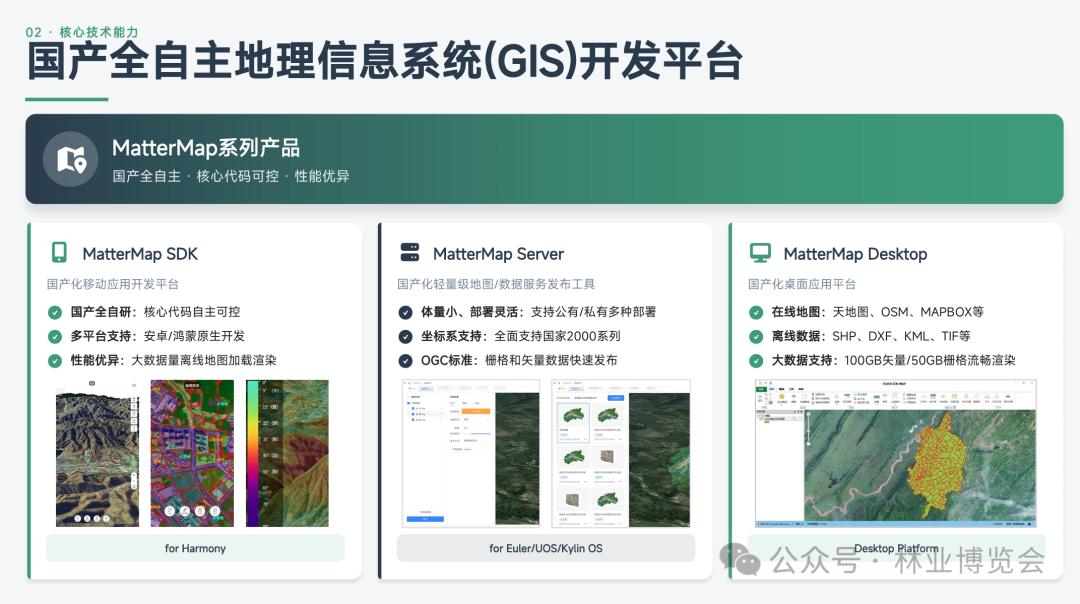Open the Server publish form screenshot

(x=470, y=453)
